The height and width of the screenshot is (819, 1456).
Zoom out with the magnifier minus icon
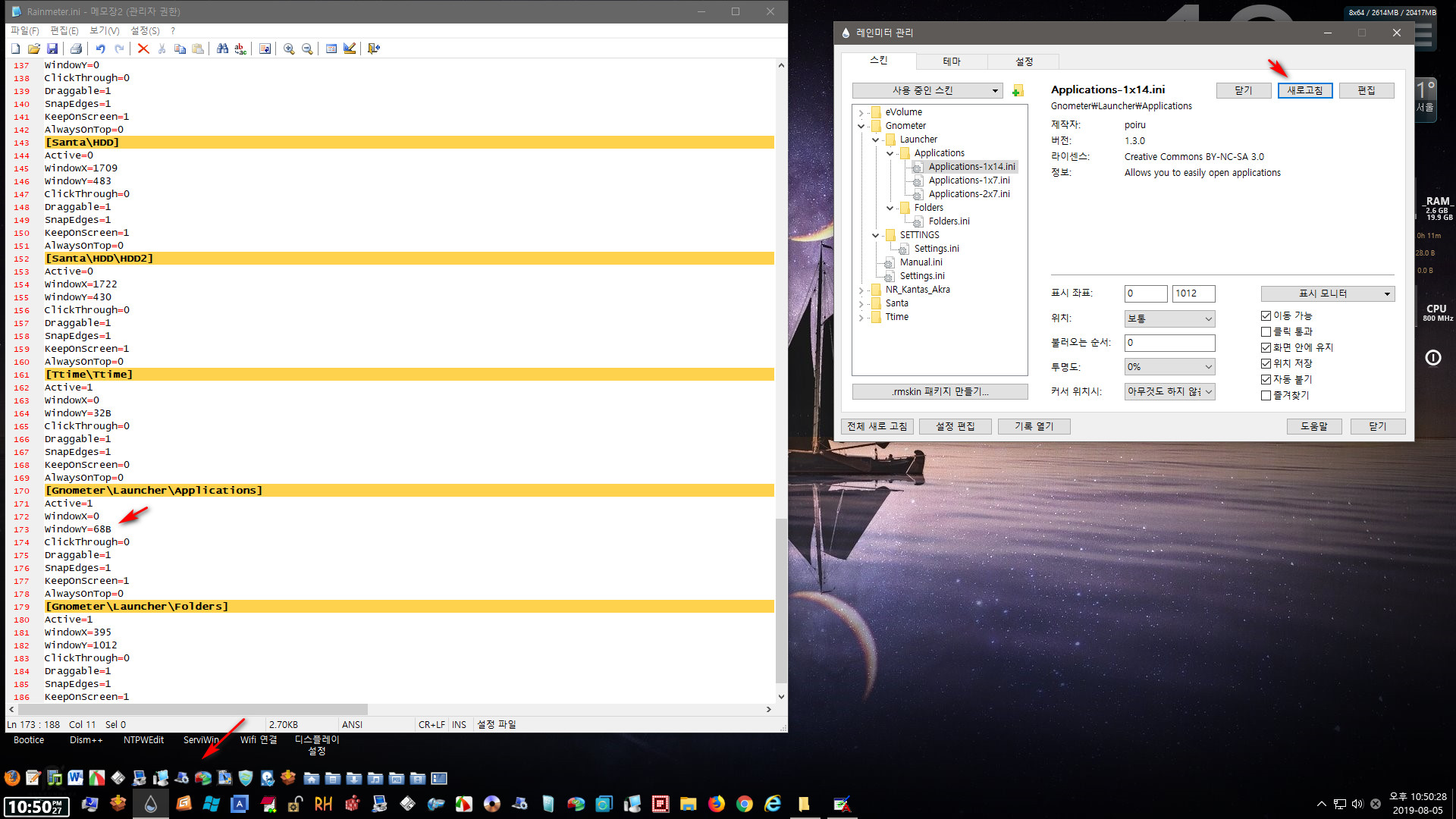307,49
